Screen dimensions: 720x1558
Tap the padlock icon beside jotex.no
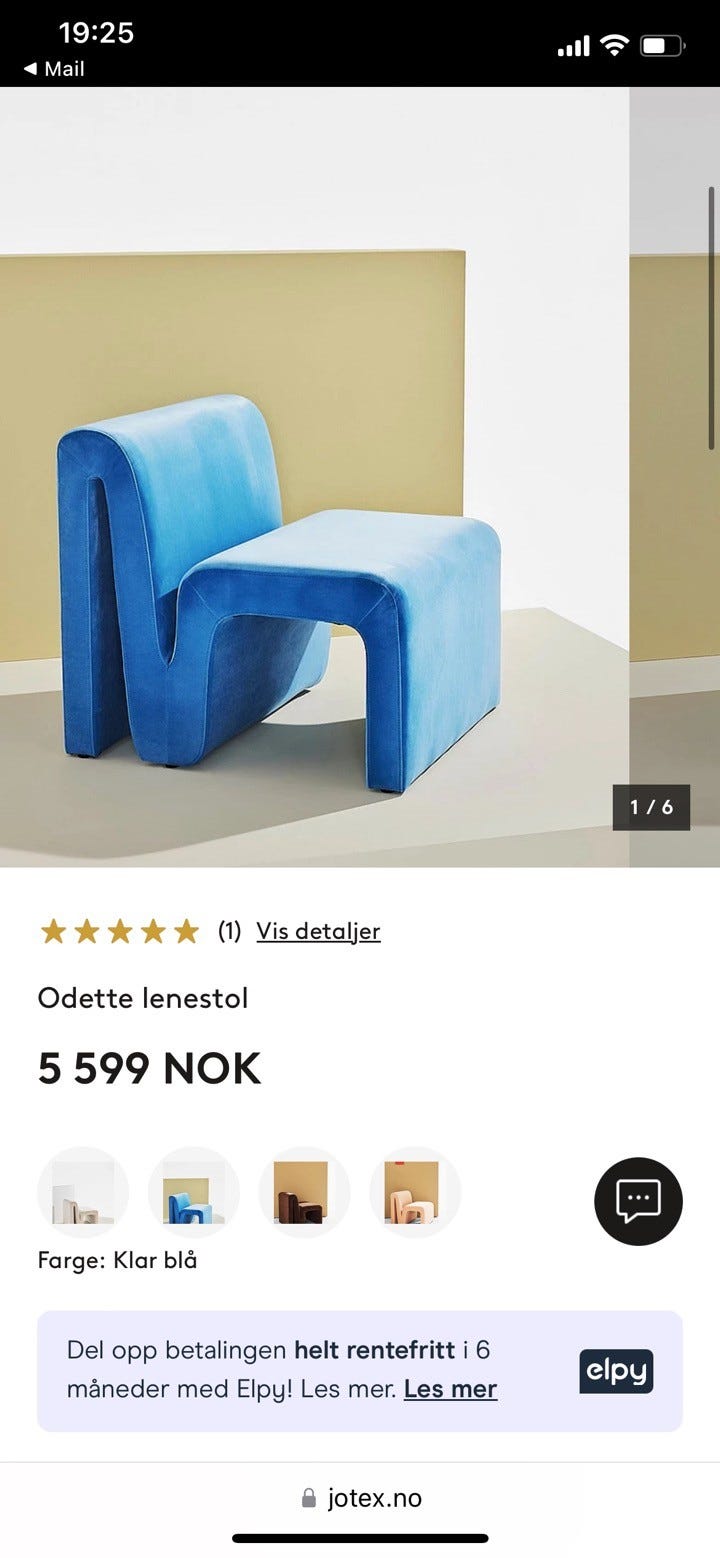click(308, 1498)
